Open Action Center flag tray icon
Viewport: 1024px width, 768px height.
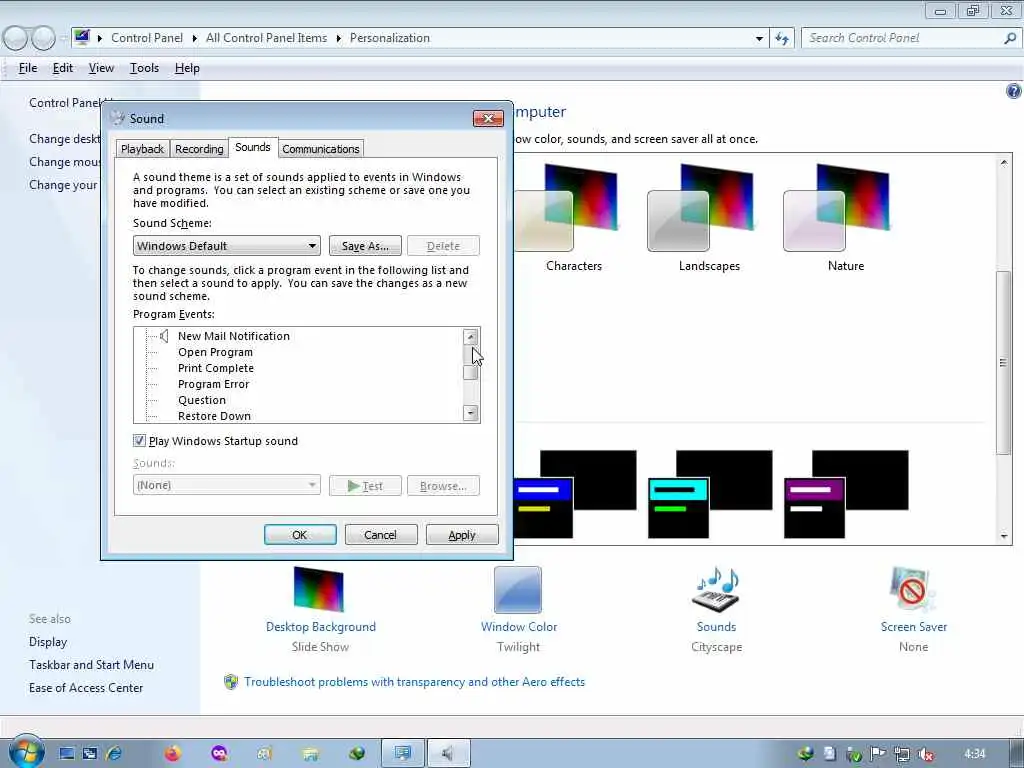click(878, 754)
